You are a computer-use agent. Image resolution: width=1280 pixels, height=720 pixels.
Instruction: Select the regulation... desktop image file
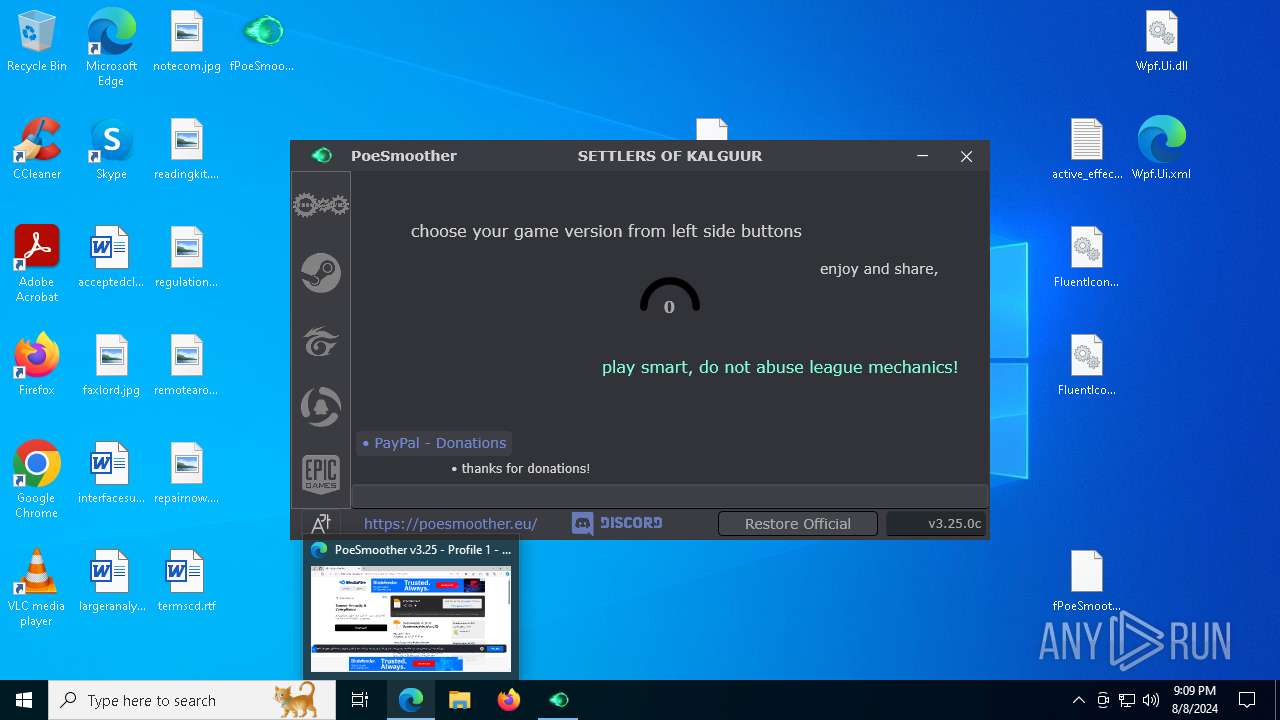[187, 258]
